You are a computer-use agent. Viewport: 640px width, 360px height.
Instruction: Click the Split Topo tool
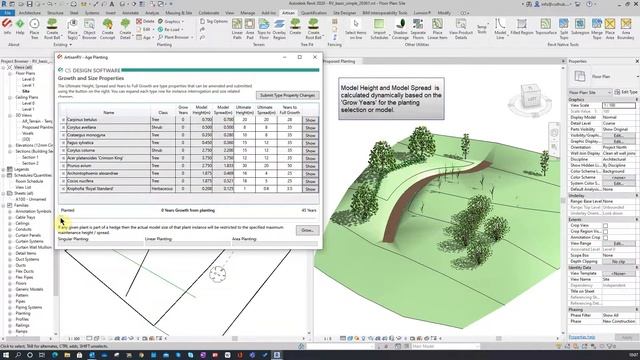coord(564,29)
